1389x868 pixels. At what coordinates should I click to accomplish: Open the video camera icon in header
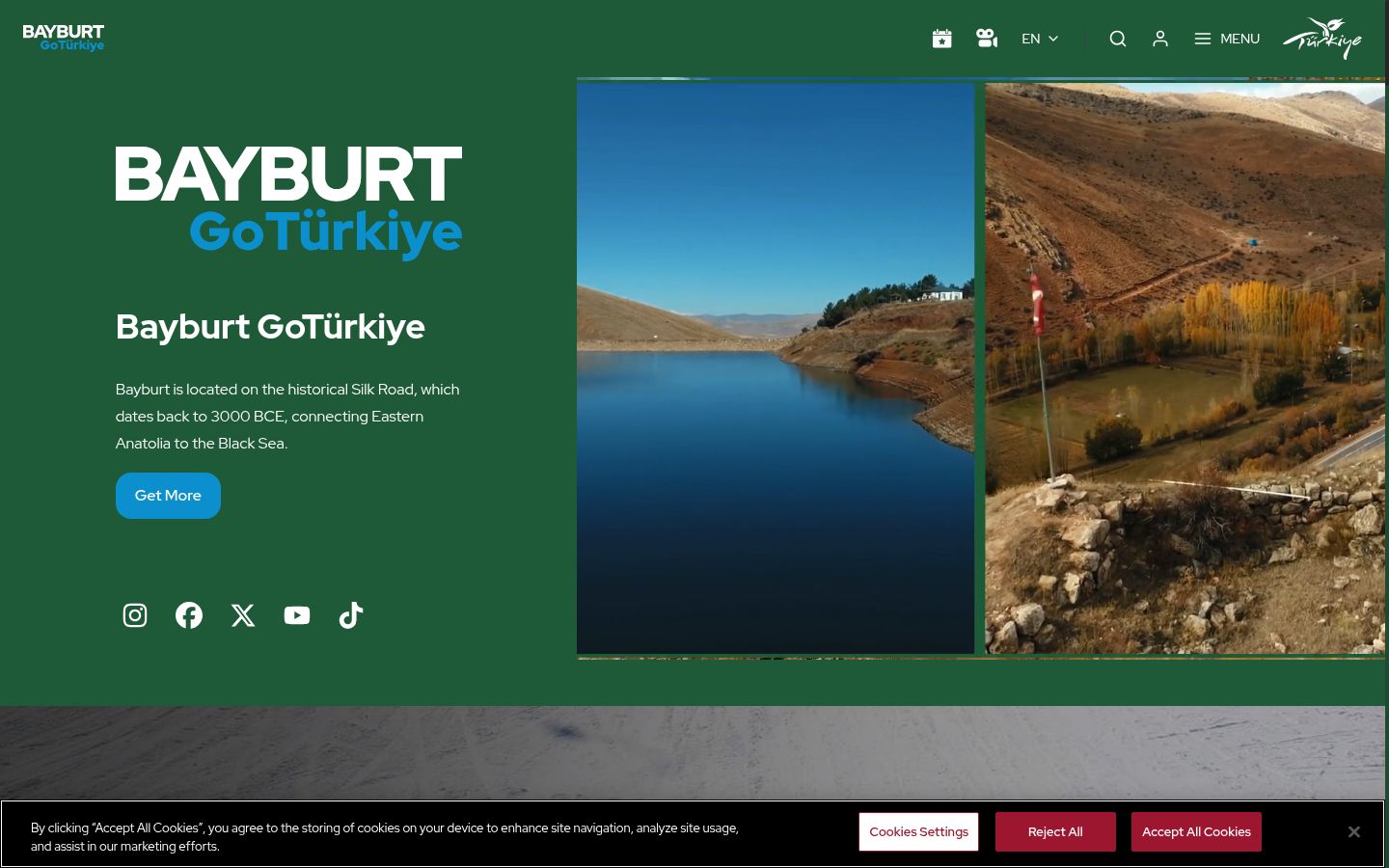986,39
